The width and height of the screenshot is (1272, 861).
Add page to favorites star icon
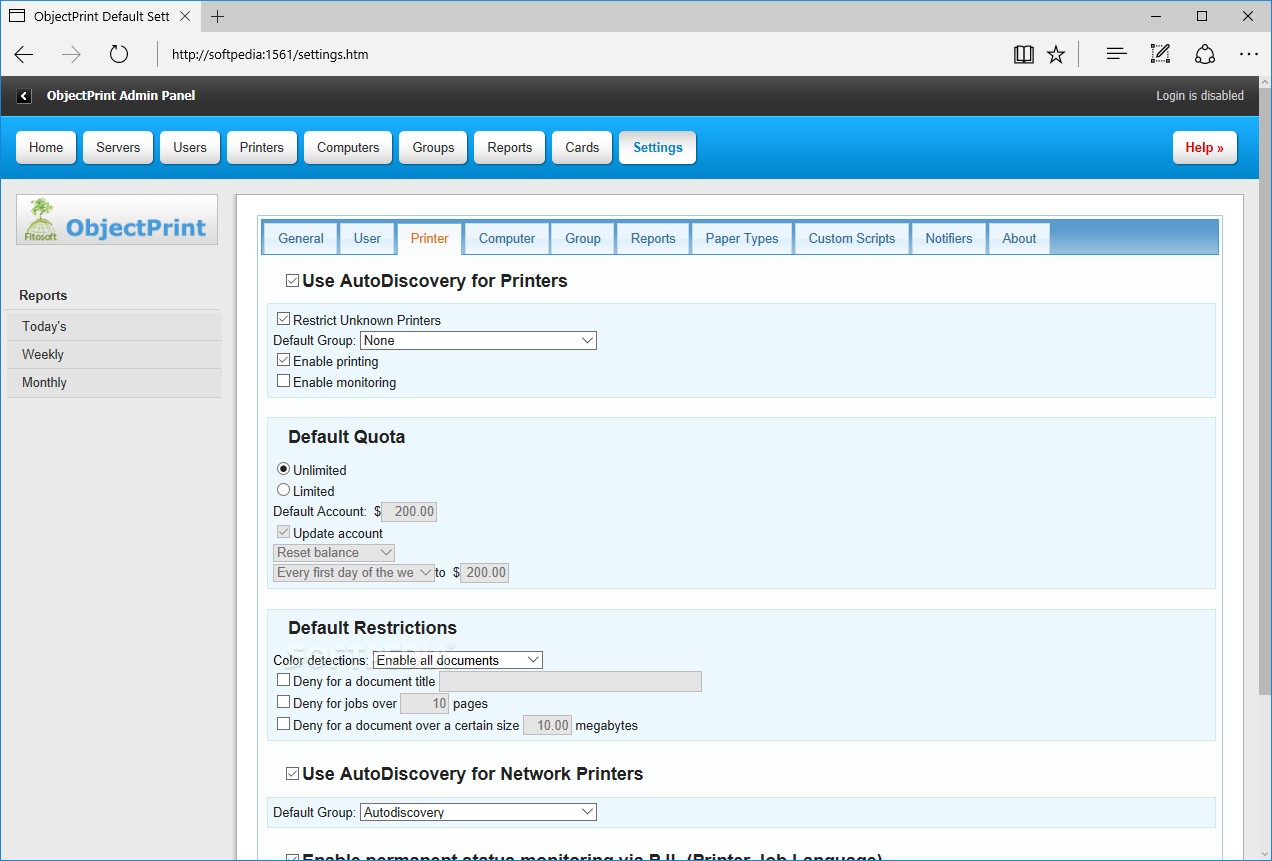1056,54
